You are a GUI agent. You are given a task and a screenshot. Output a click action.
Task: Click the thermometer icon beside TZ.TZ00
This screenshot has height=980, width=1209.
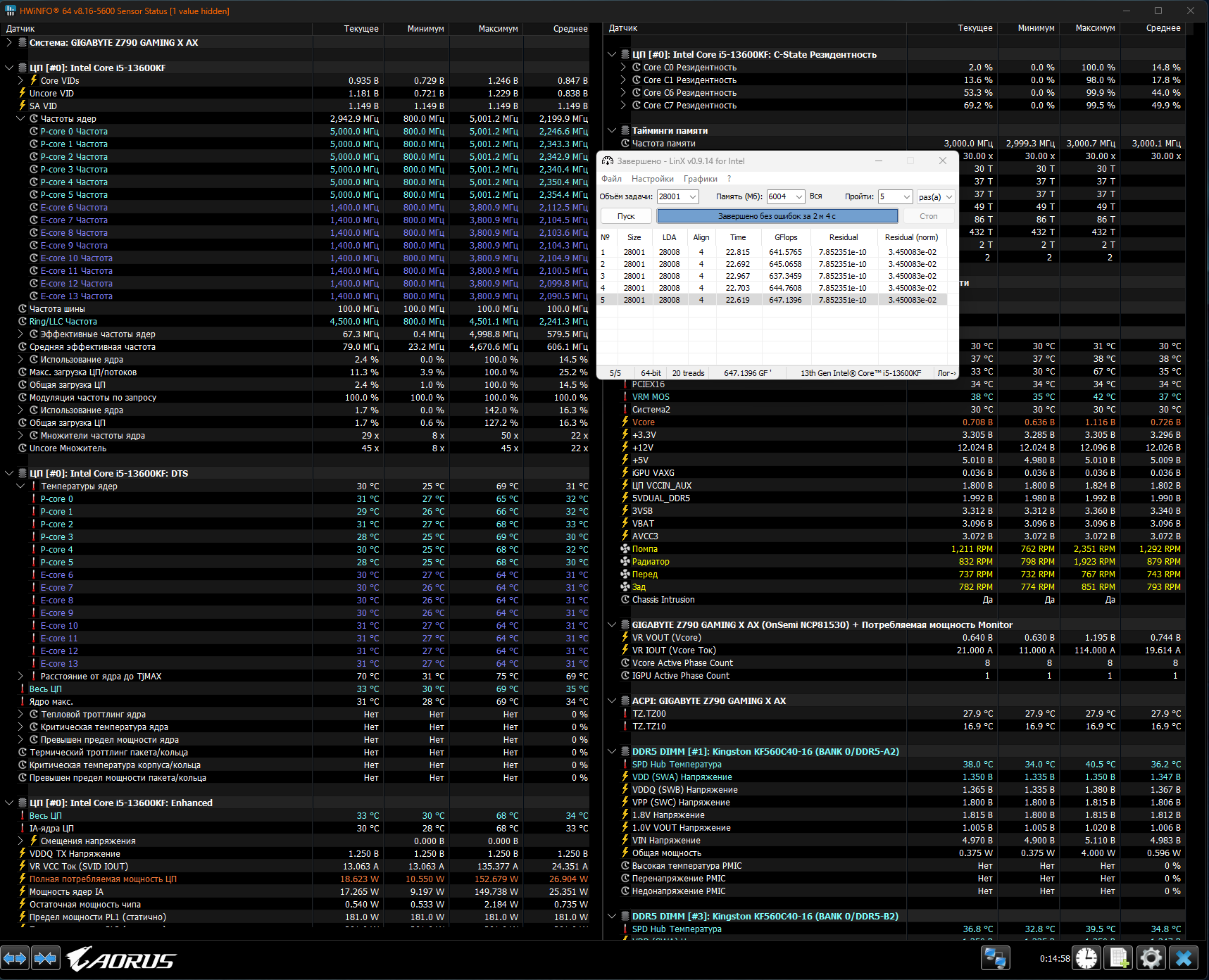point(625,713)
